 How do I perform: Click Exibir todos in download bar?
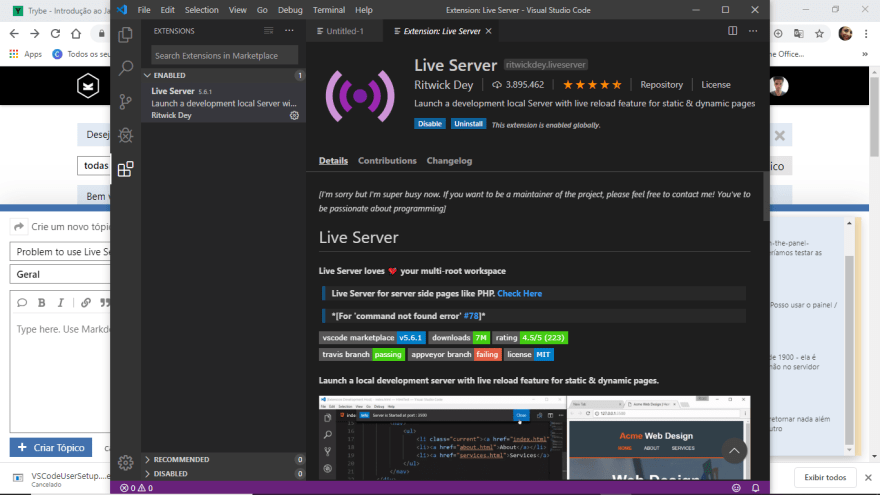point(825,478)
